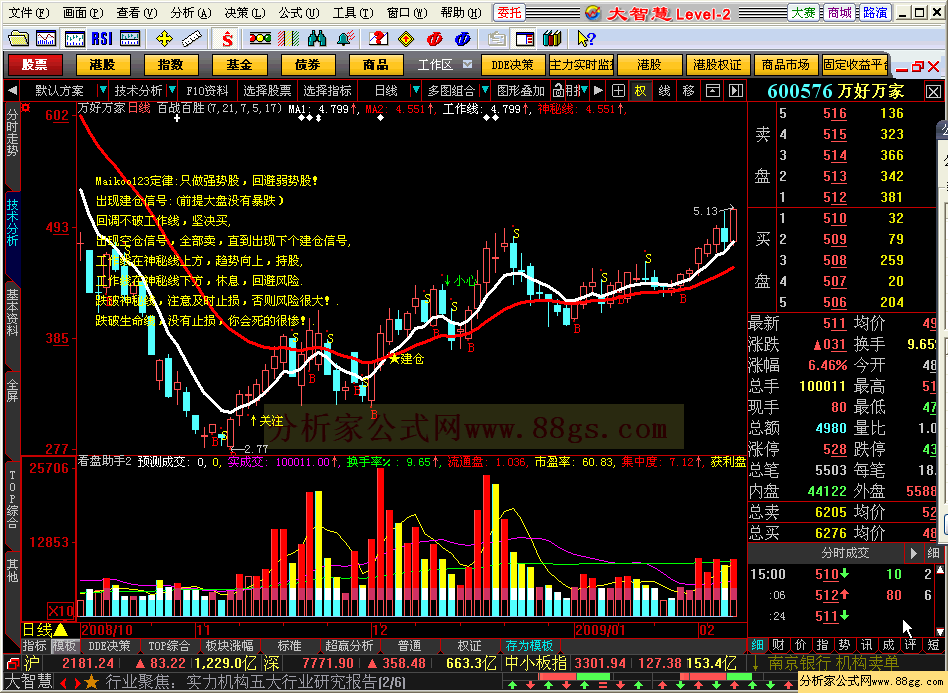Open the 默认方案 dropdown arrow
This screenshot has width=948, height=693.
tap(103, 91)
